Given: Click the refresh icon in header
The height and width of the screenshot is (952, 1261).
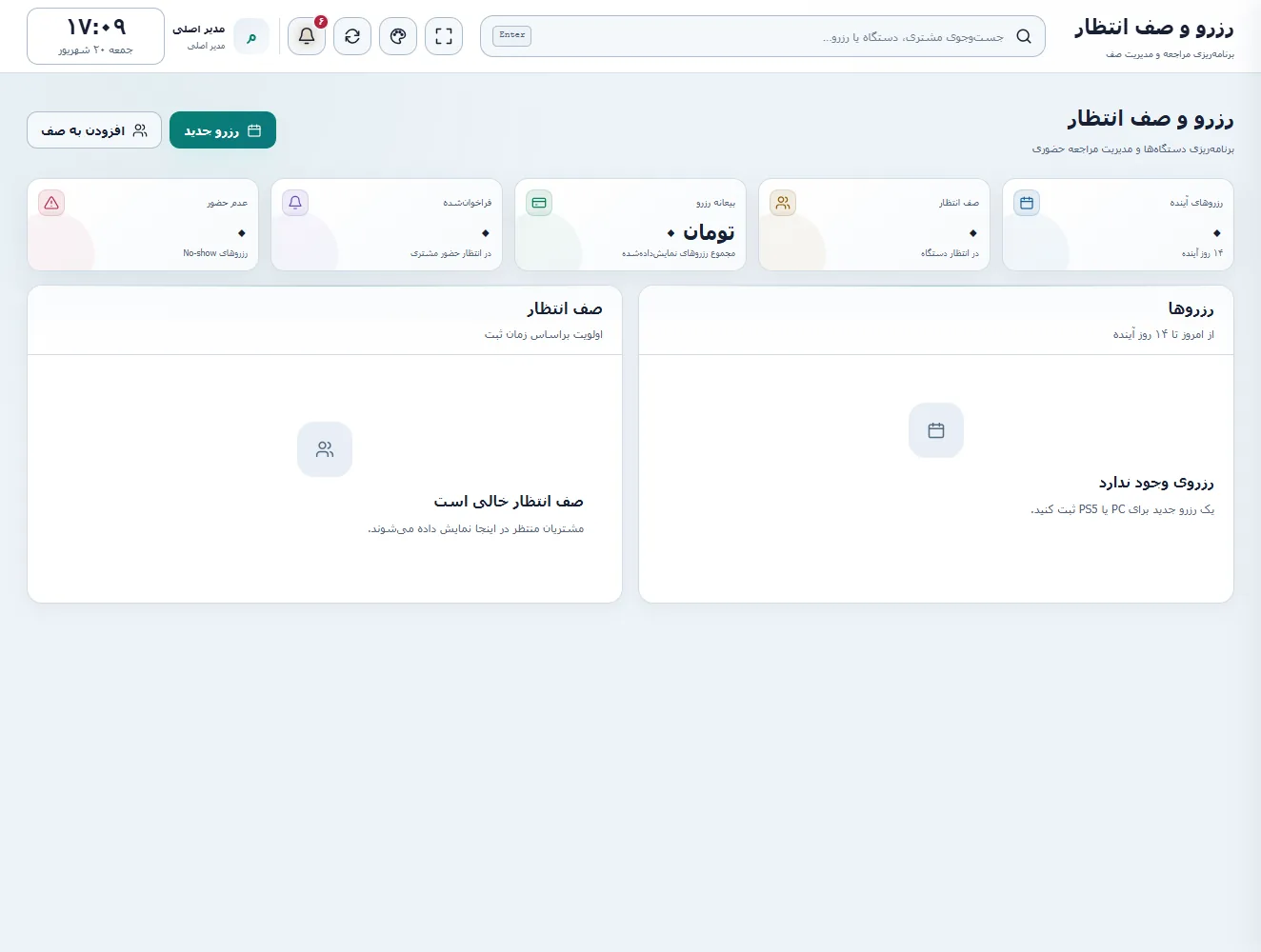Looking at the screenshot, I should tap(352, 36).
